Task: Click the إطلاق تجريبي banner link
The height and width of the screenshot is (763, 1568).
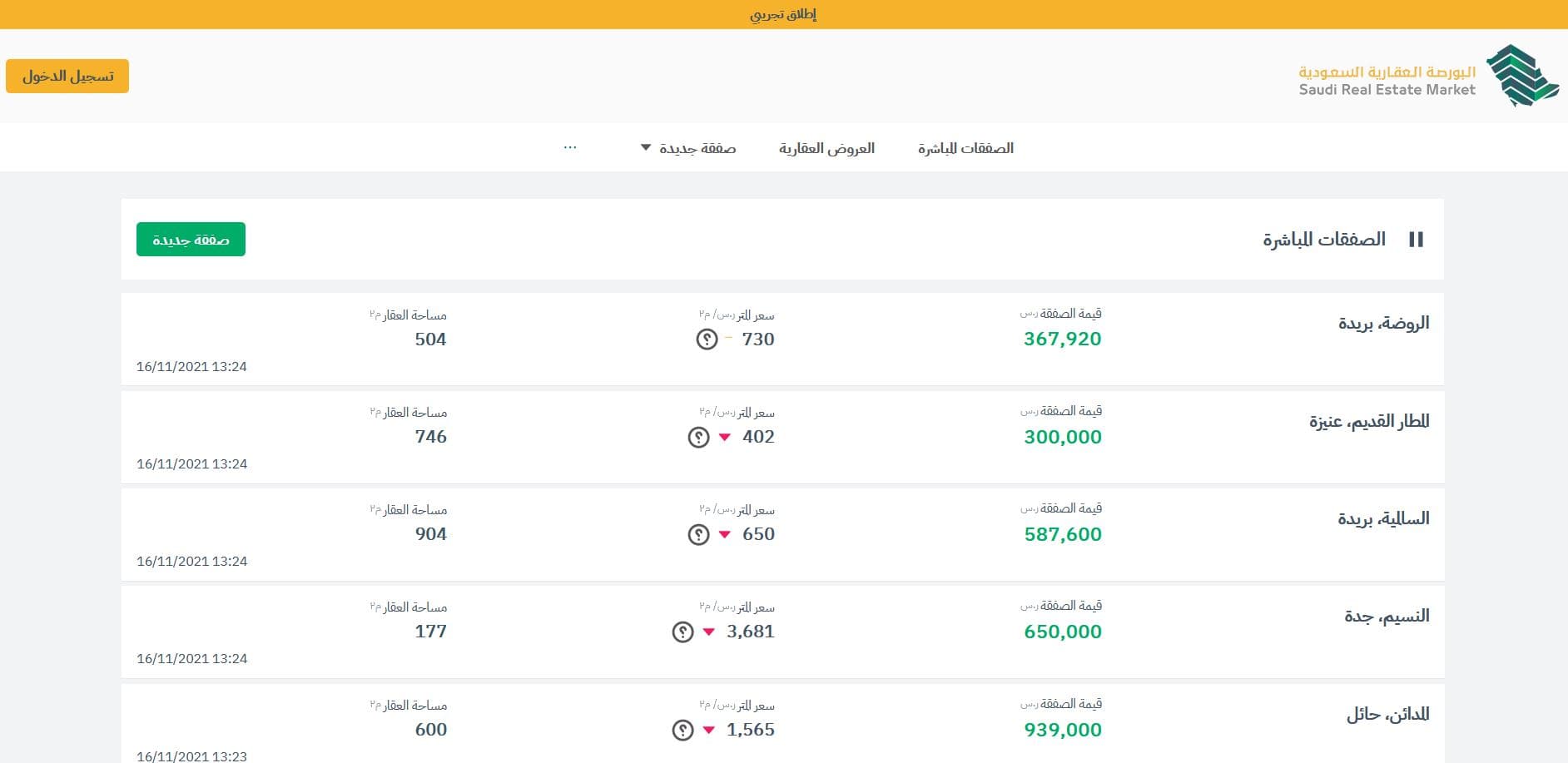Action: click(783, 13)
